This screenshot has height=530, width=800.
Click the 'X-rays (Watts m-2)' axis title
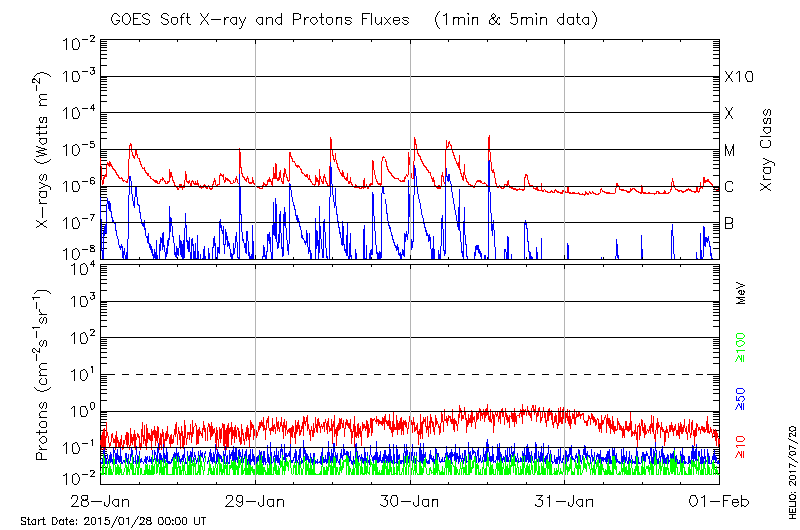pyautogui.click(x=44, y=150)
